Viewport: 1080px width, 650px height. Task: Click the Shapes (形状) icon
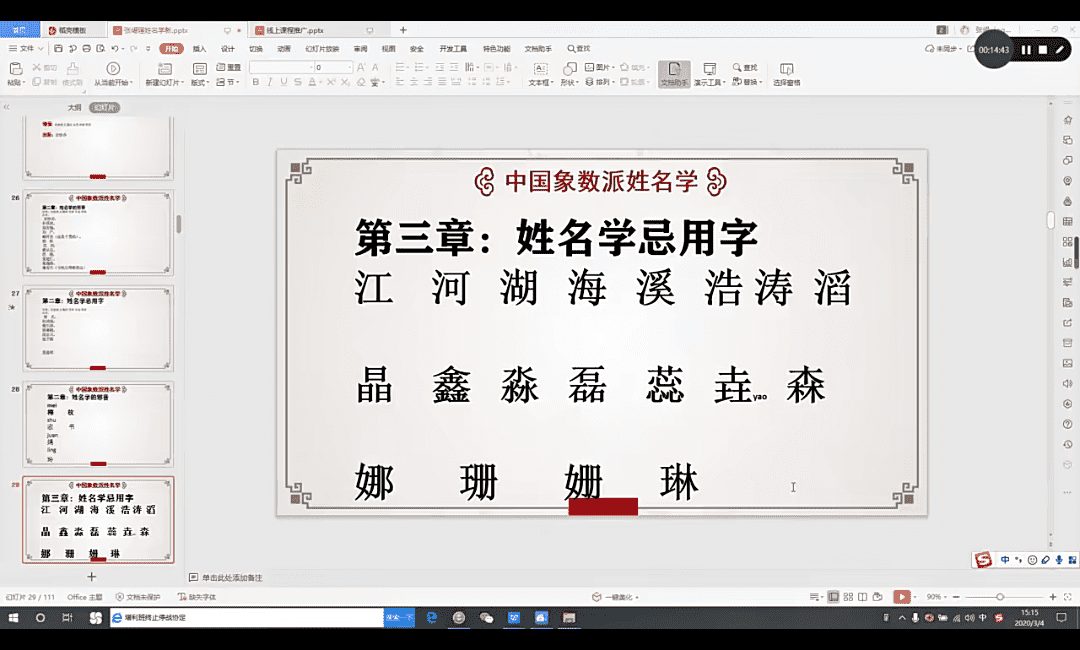569,69
